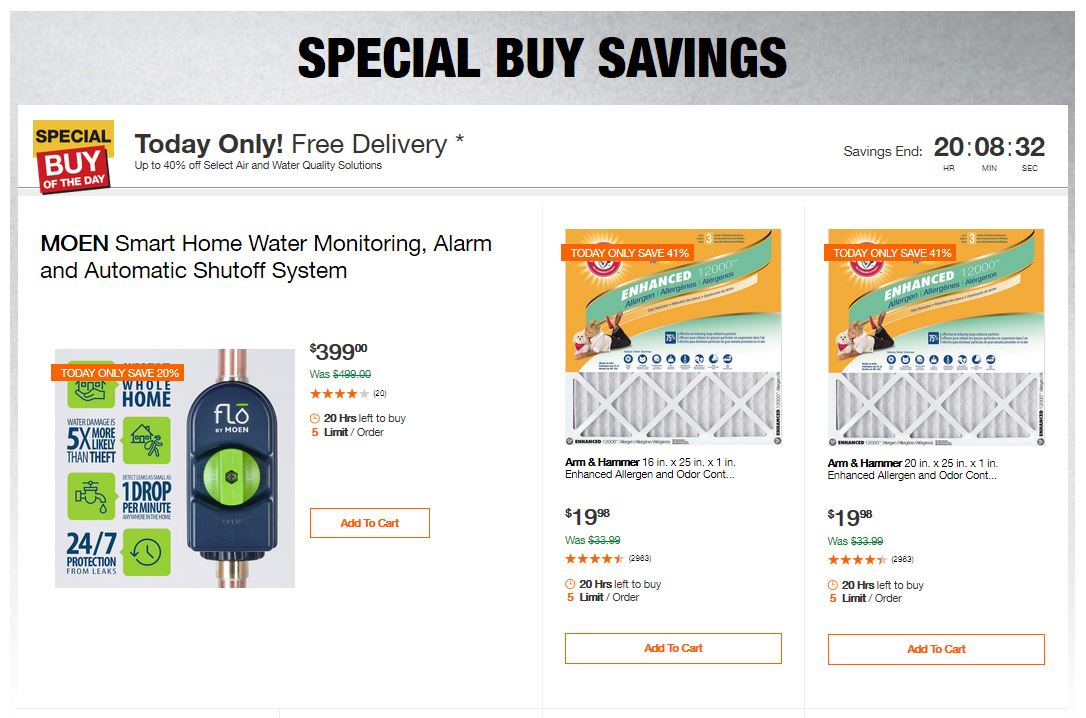Open Arm & Hammer 16 in. filter title link

[x=650, y=469]
